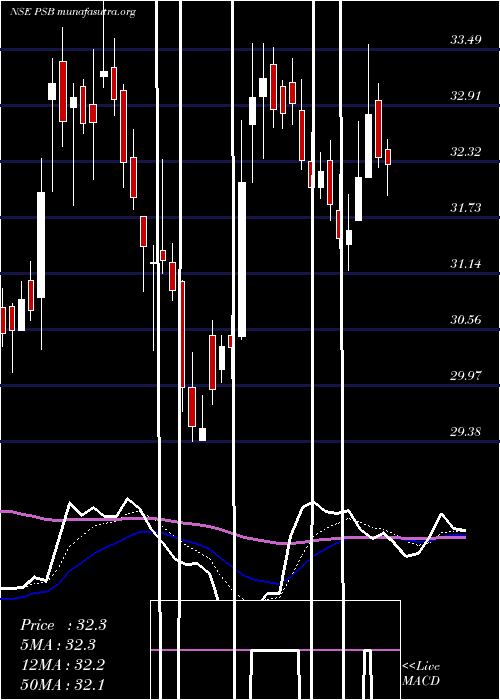This screenshot has width=500, height=700.
Task: Click the <<Live MACD label
Action: coord(421,674)
